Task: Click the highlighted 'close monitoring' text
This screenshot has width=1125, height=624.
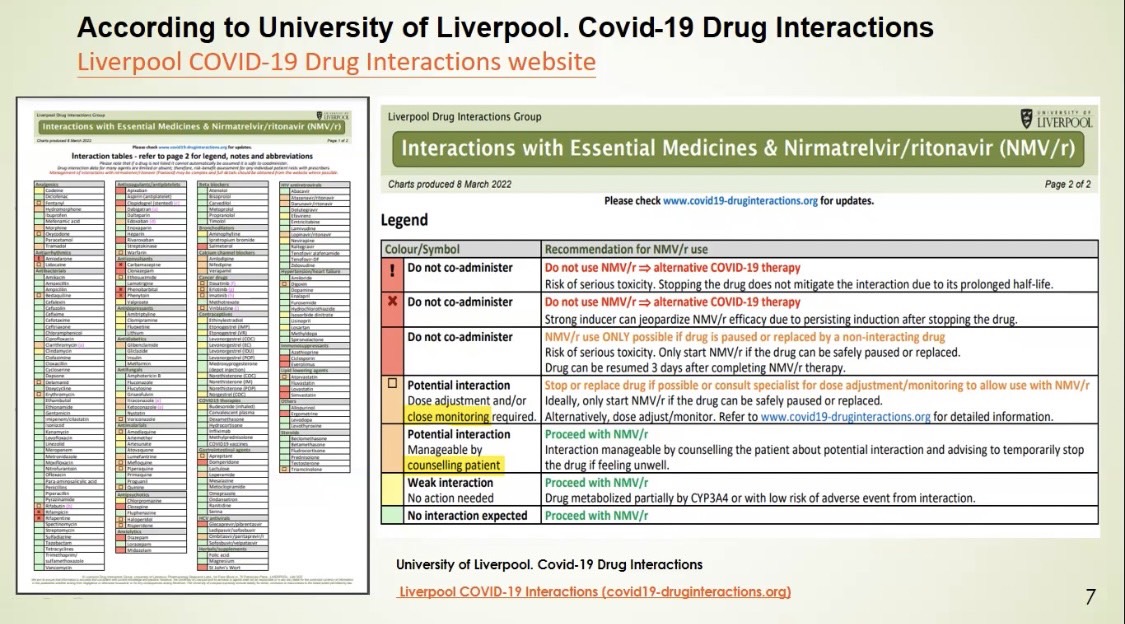Action: pos(448,417)
